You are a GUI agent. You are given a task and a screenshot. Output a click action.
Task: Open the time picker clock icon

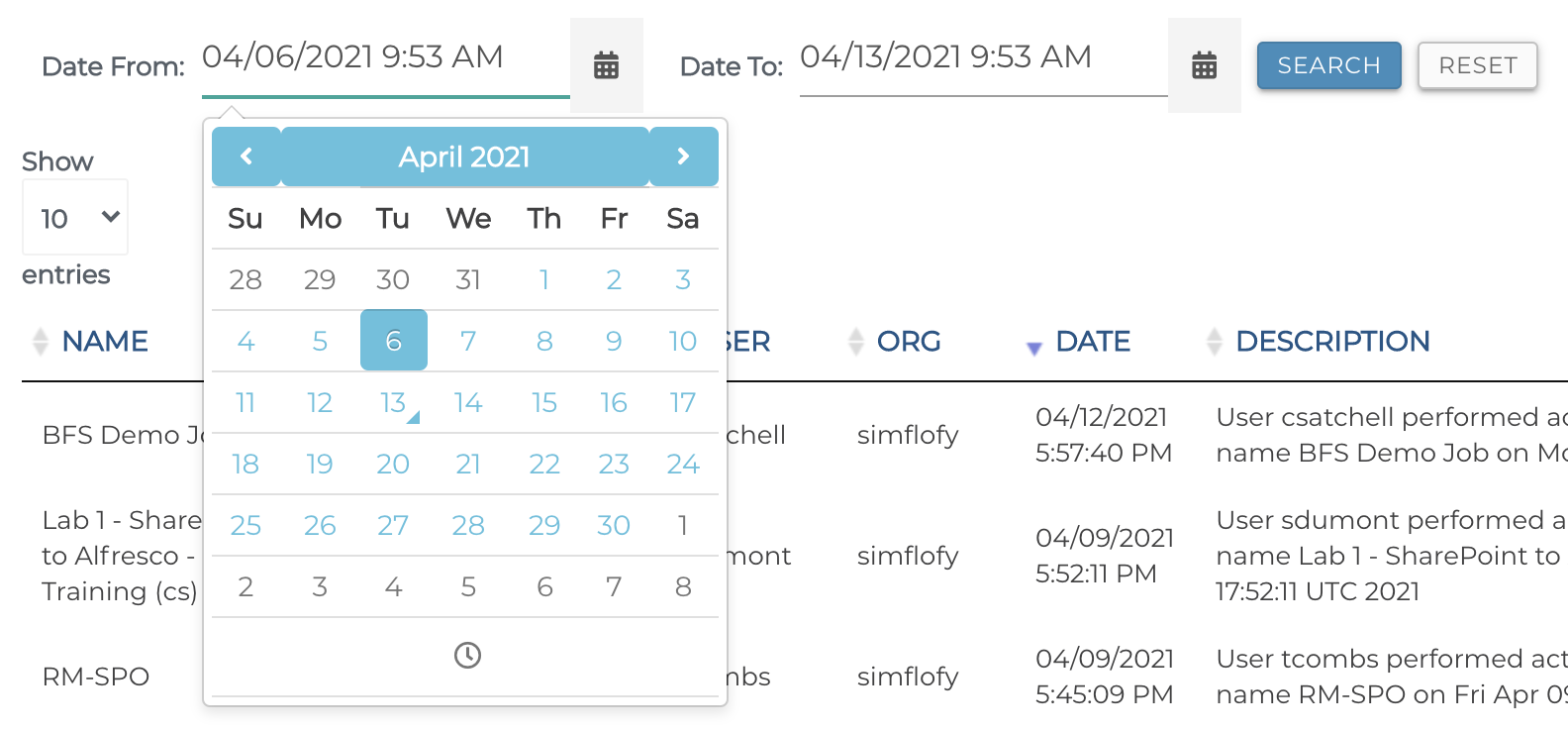(467, 655)
